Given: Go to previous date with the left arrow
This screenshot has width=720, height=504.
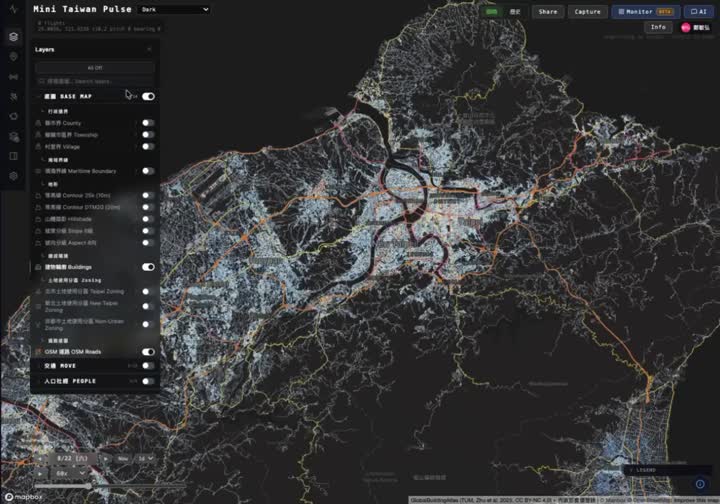Looking at the screenshot, I should click(x=41, y=459).
